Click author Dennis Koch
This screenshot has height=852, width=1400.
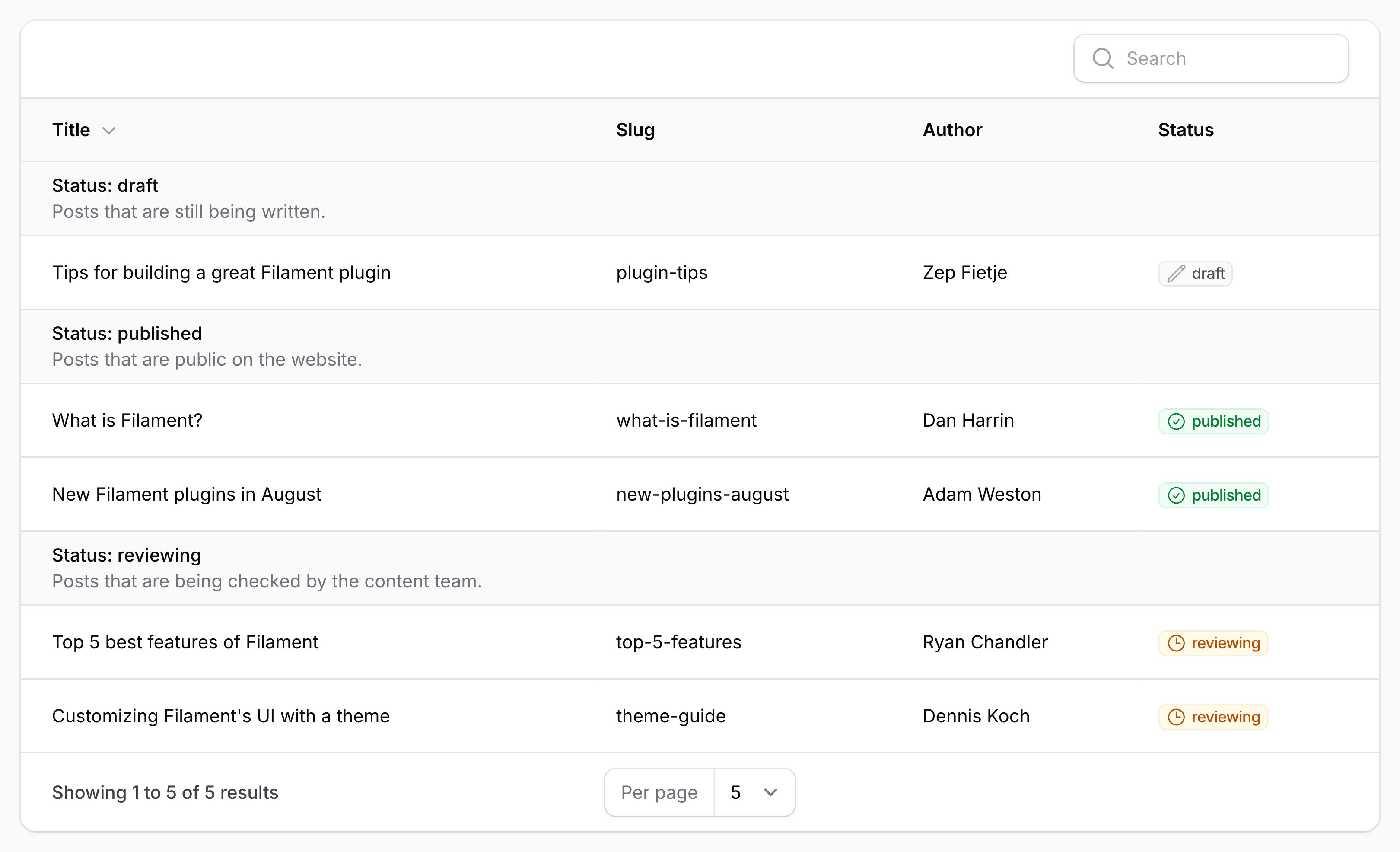(976, 716)
